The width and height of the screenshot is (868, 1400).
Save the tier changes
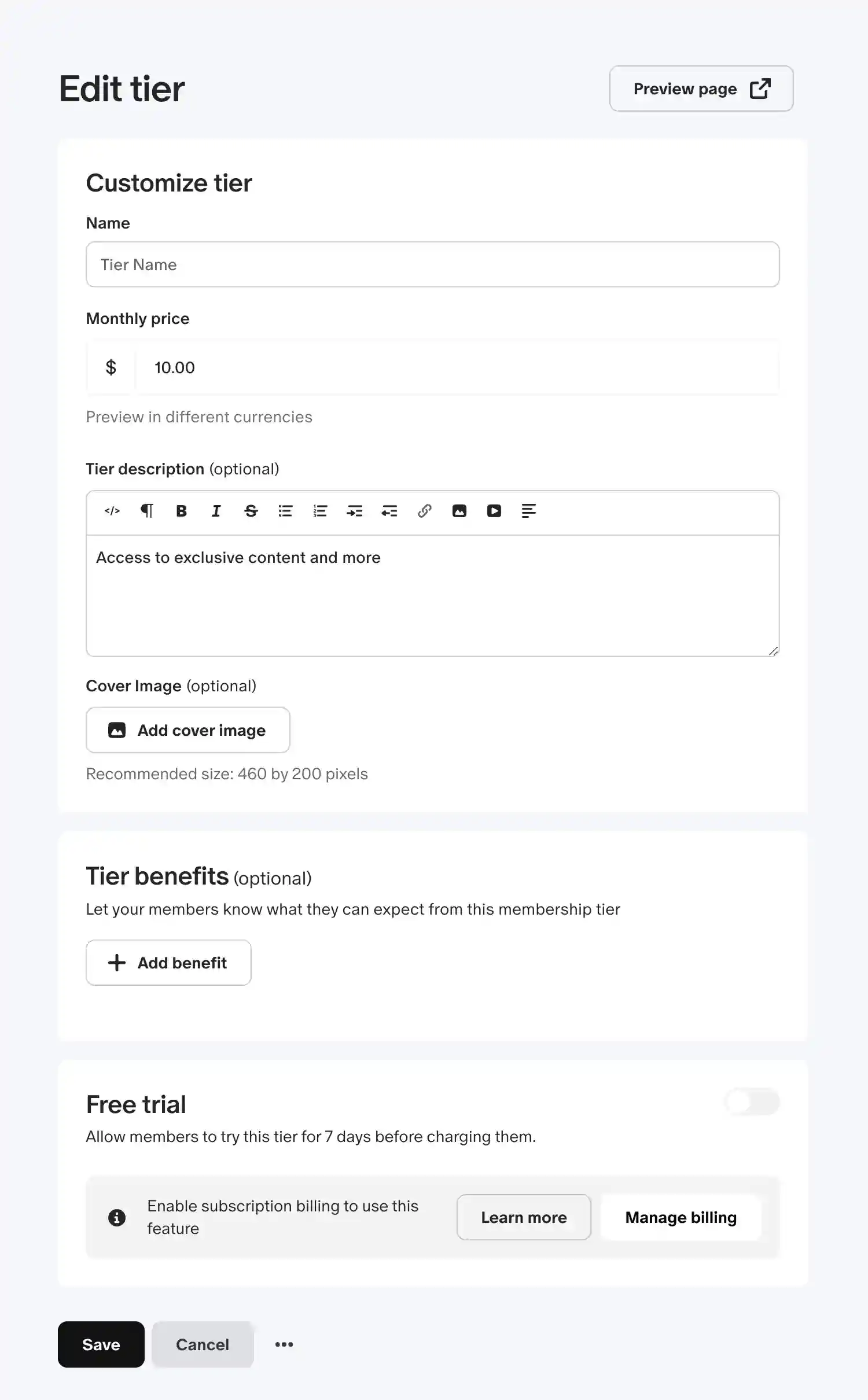[101, 1344]
